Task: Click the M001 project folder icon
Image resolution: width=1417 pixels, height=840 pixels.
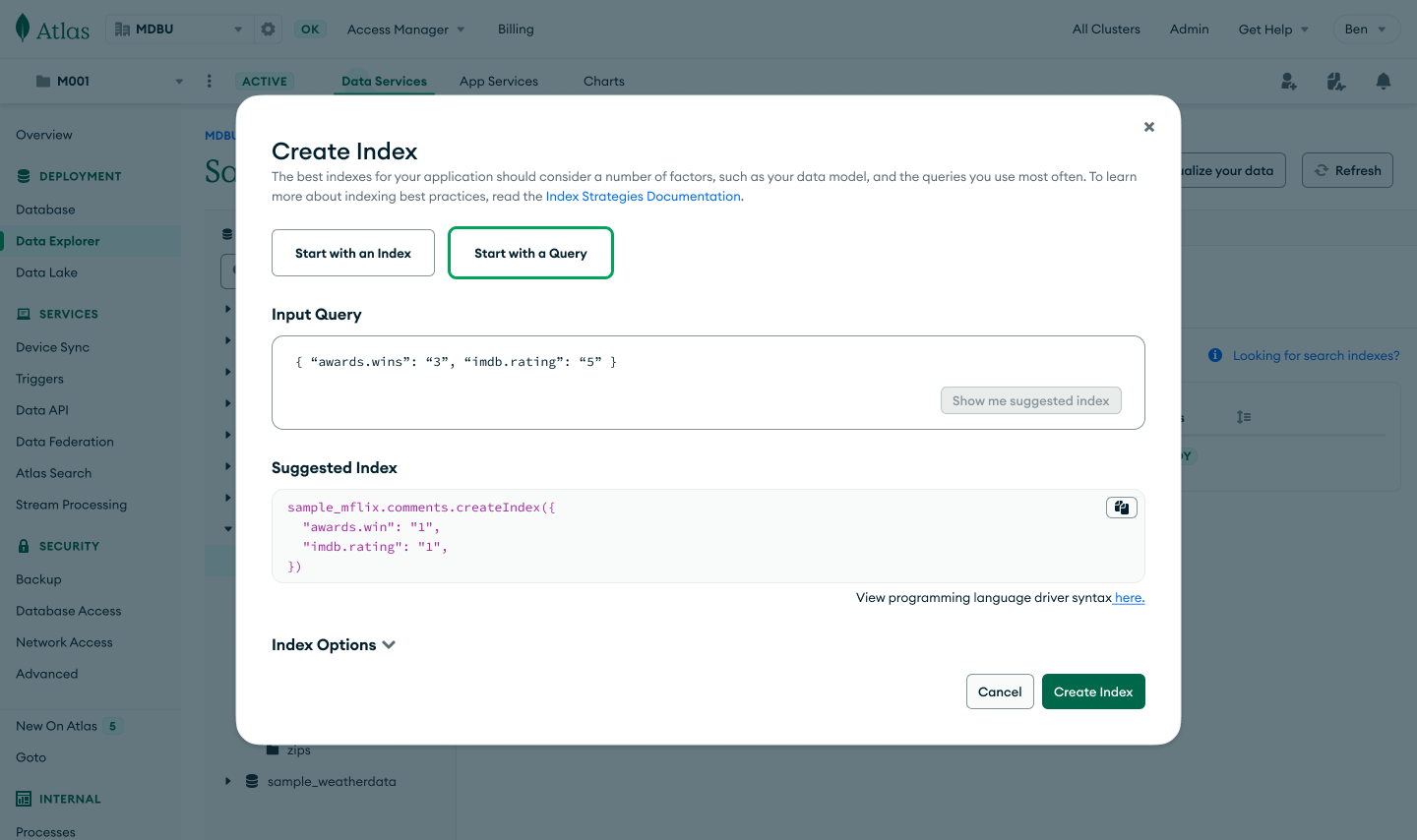Action: tap(43, 82)
